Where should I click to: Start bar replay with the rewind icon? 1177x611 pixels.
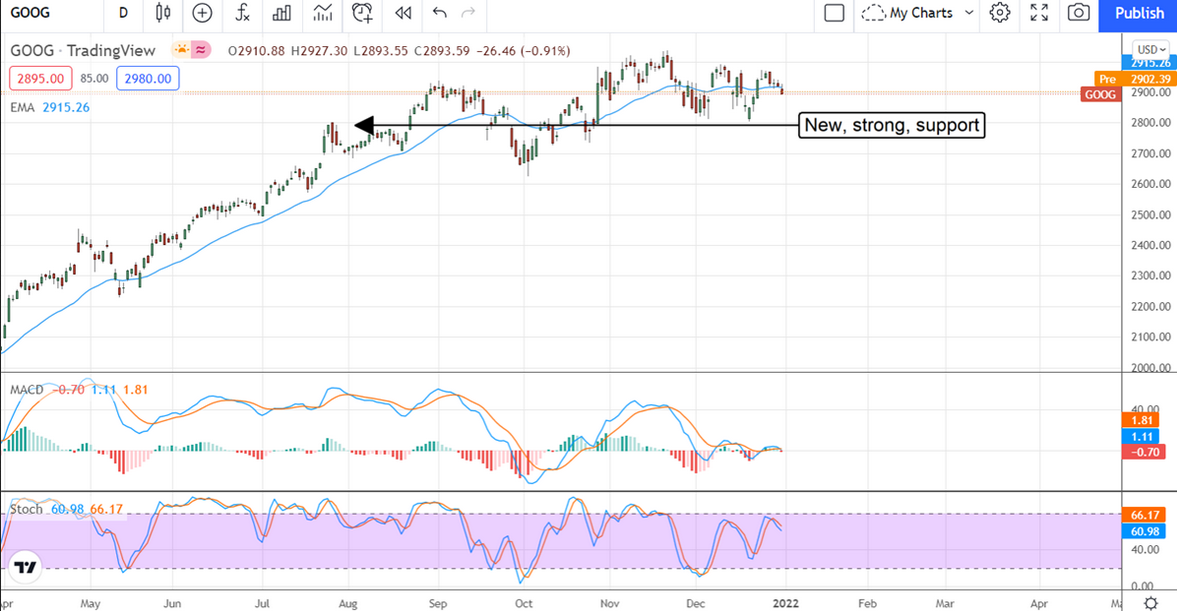pos(403,13)
